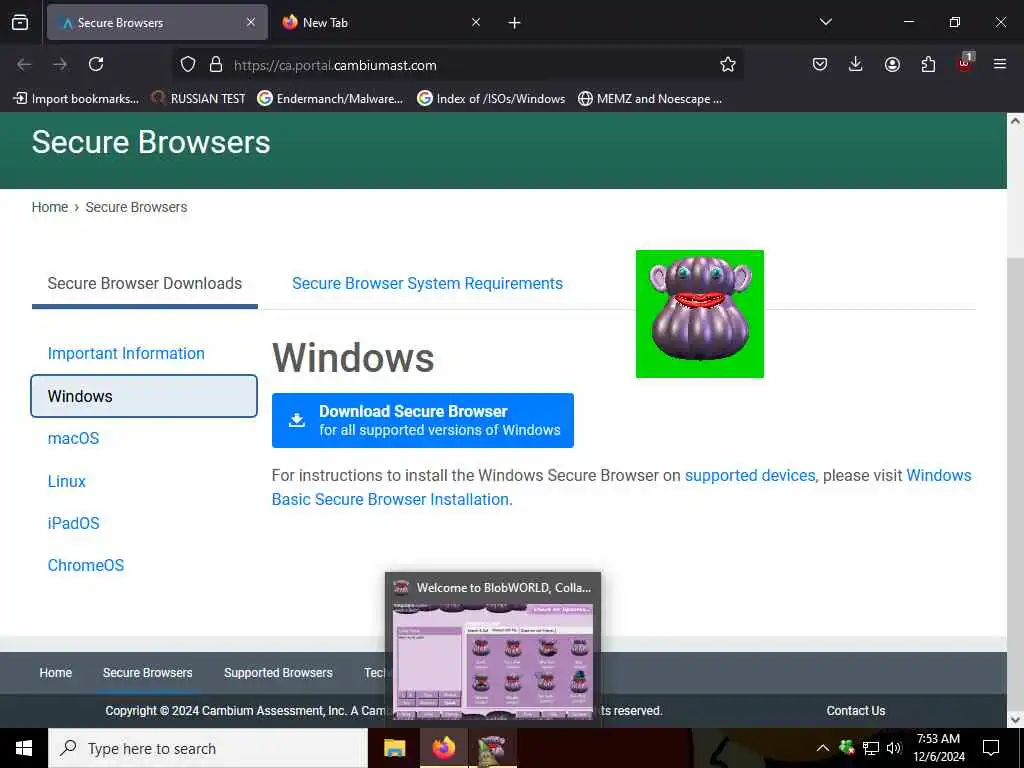Click Home breadcrumb link
This screenshot has width=1024, height=768.
[50, 207]
